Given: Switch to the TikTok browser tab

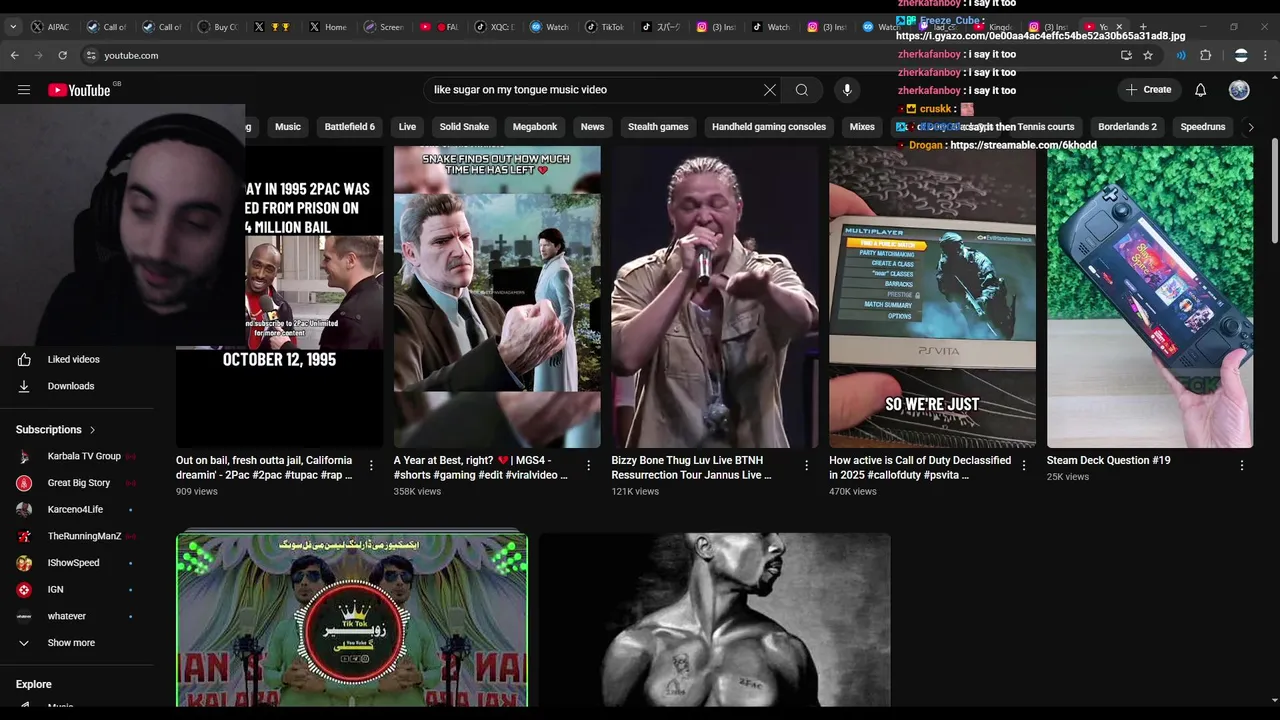Looking at the screenshot, I should (604, 27).
